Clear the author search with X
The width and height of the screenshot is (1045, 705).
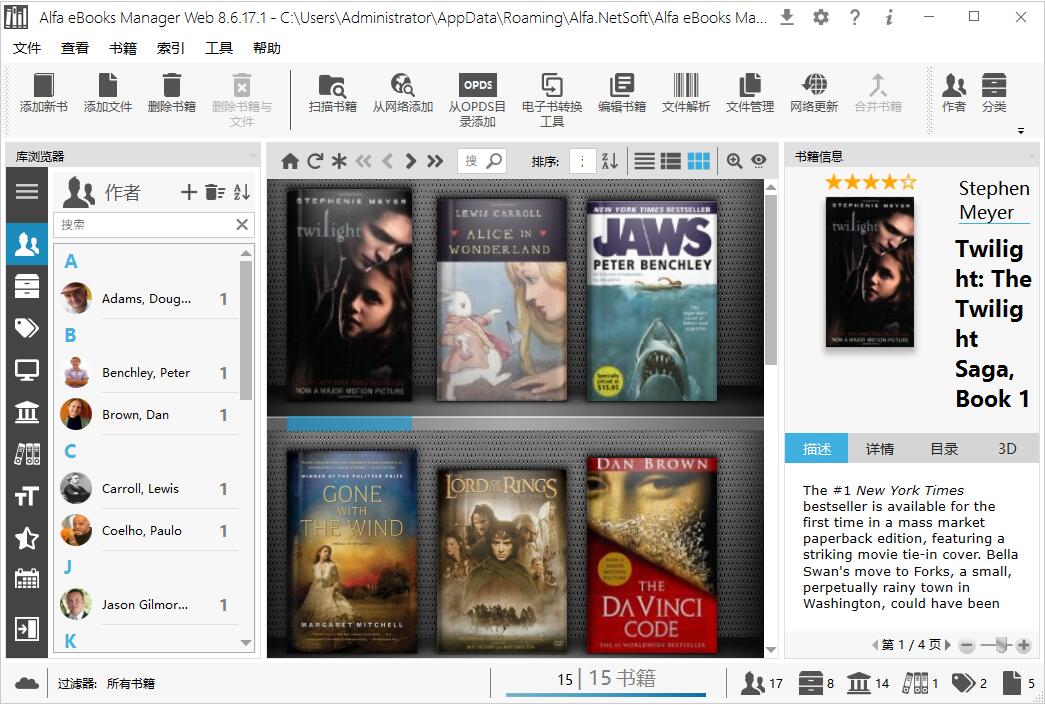[x=242, y=225]
